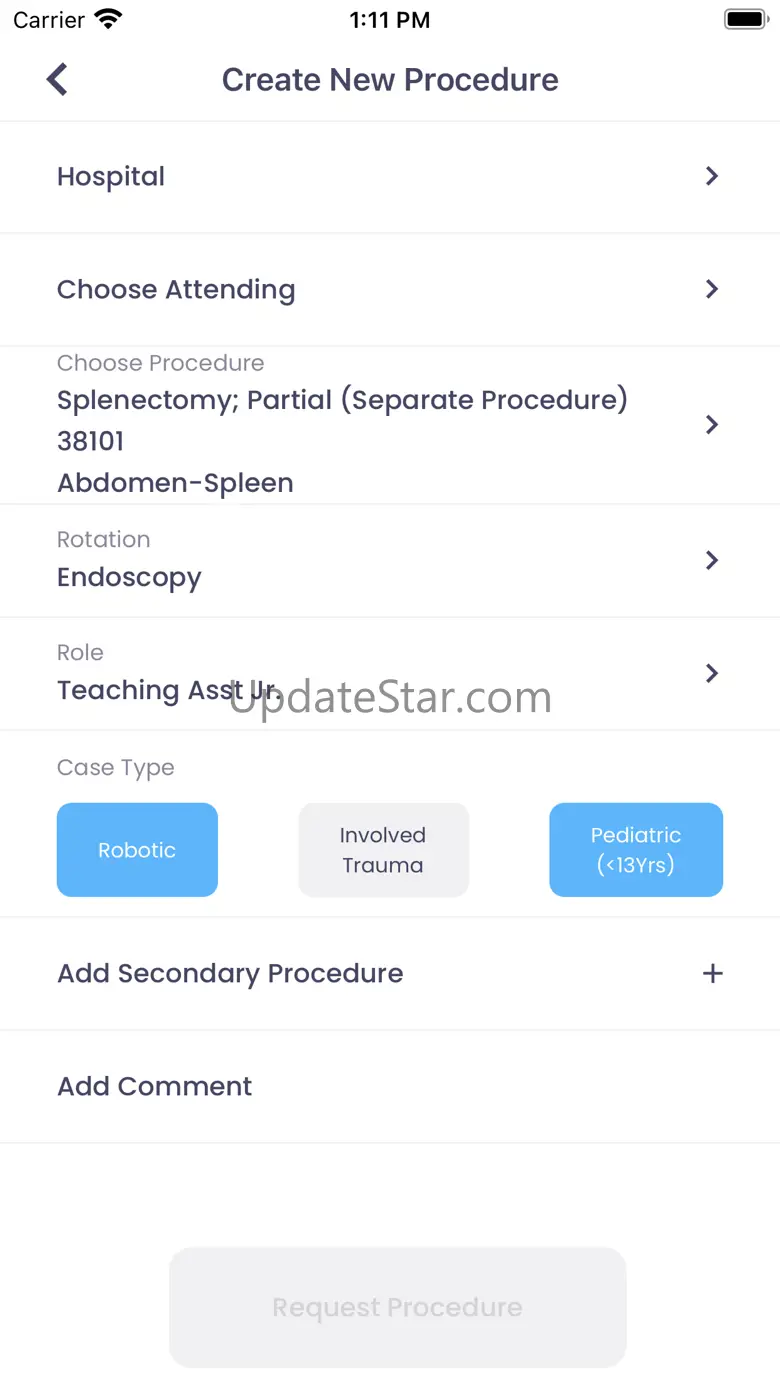Image resolution: width=780 pixels, height=1387 pixels.
Task: Tap the Endoscopy rotation value
Action: (129, 578)
